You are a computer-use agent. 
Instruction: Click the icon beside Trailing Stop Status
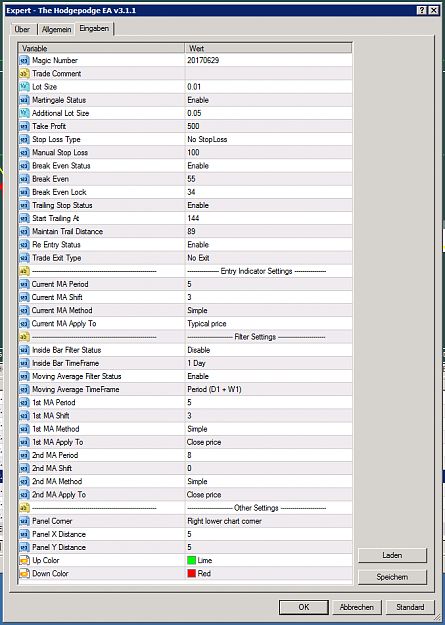pos(24,205)
